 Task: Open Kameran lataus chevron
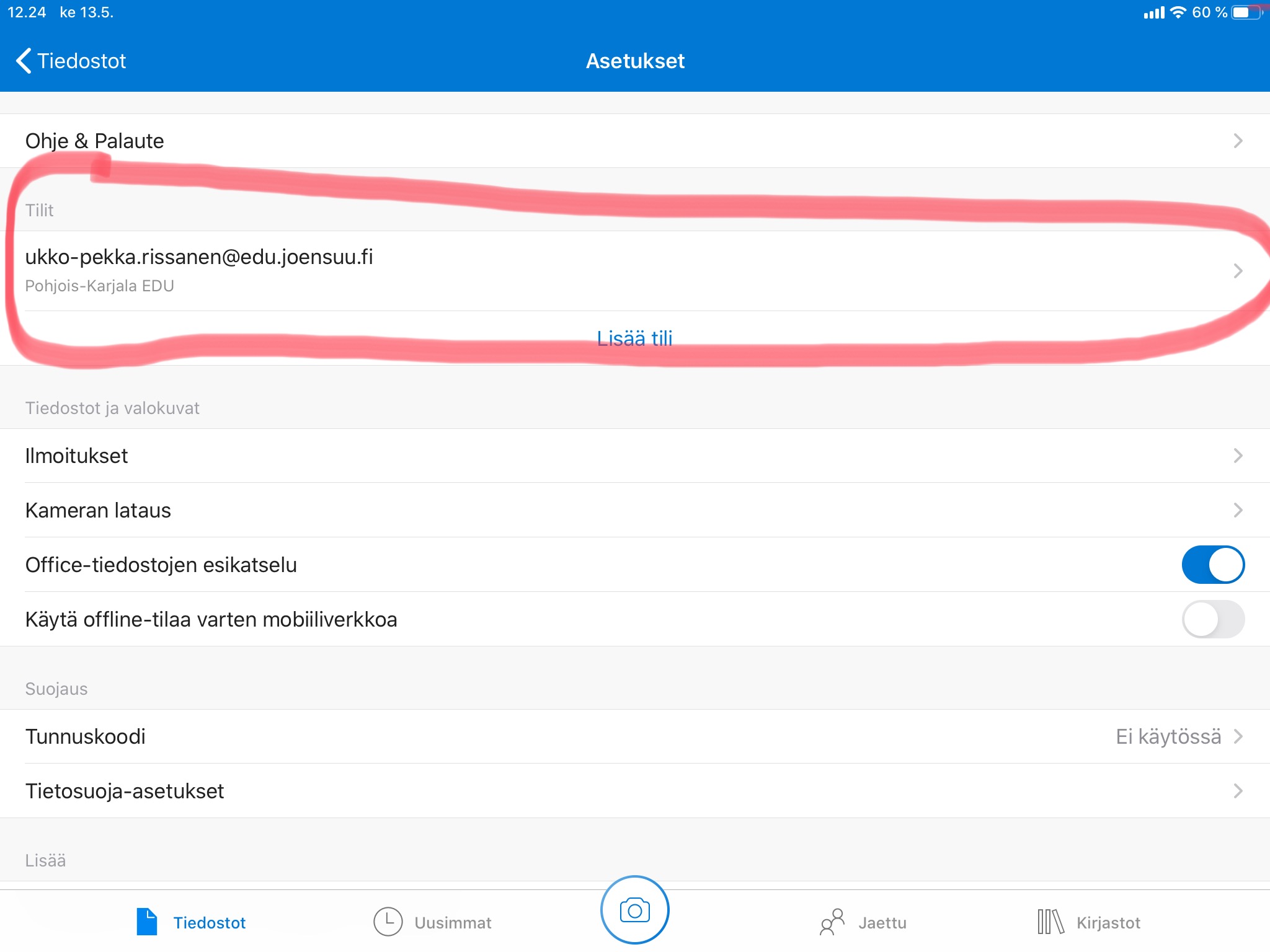1238,510
